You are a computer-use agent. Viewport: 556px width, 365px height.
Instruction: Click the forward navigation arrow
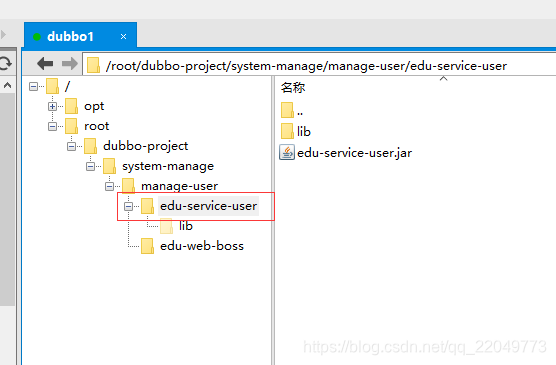70,64
